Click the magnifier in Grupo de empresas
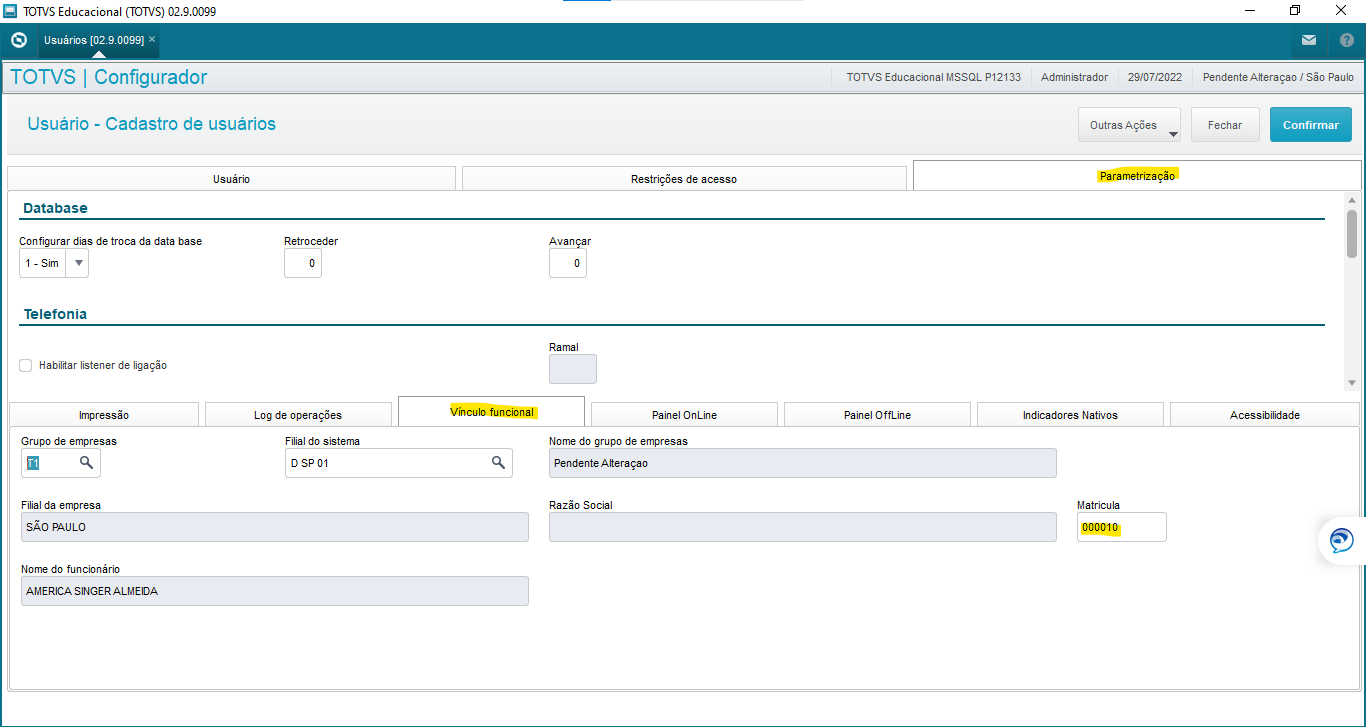This screenshot has width=1366, height=727. pos(86,463)
